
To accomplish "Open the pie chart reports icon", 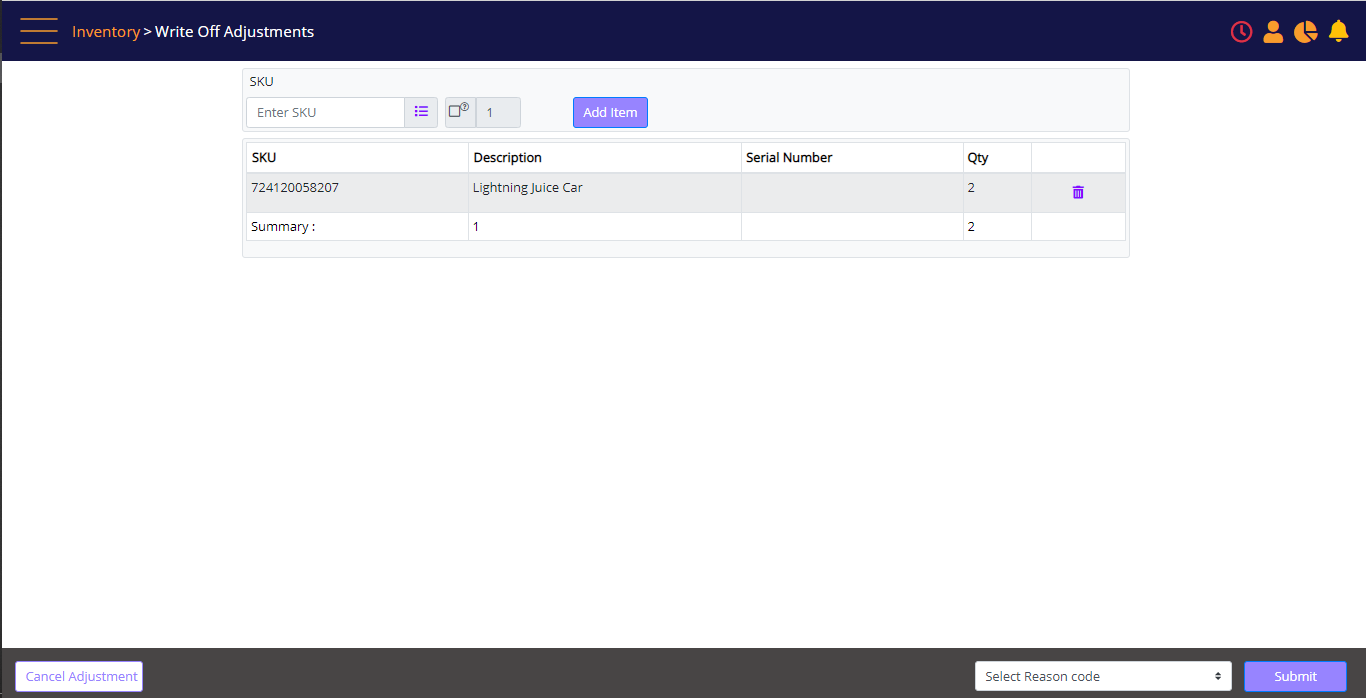I will [x=1305, y=32].
